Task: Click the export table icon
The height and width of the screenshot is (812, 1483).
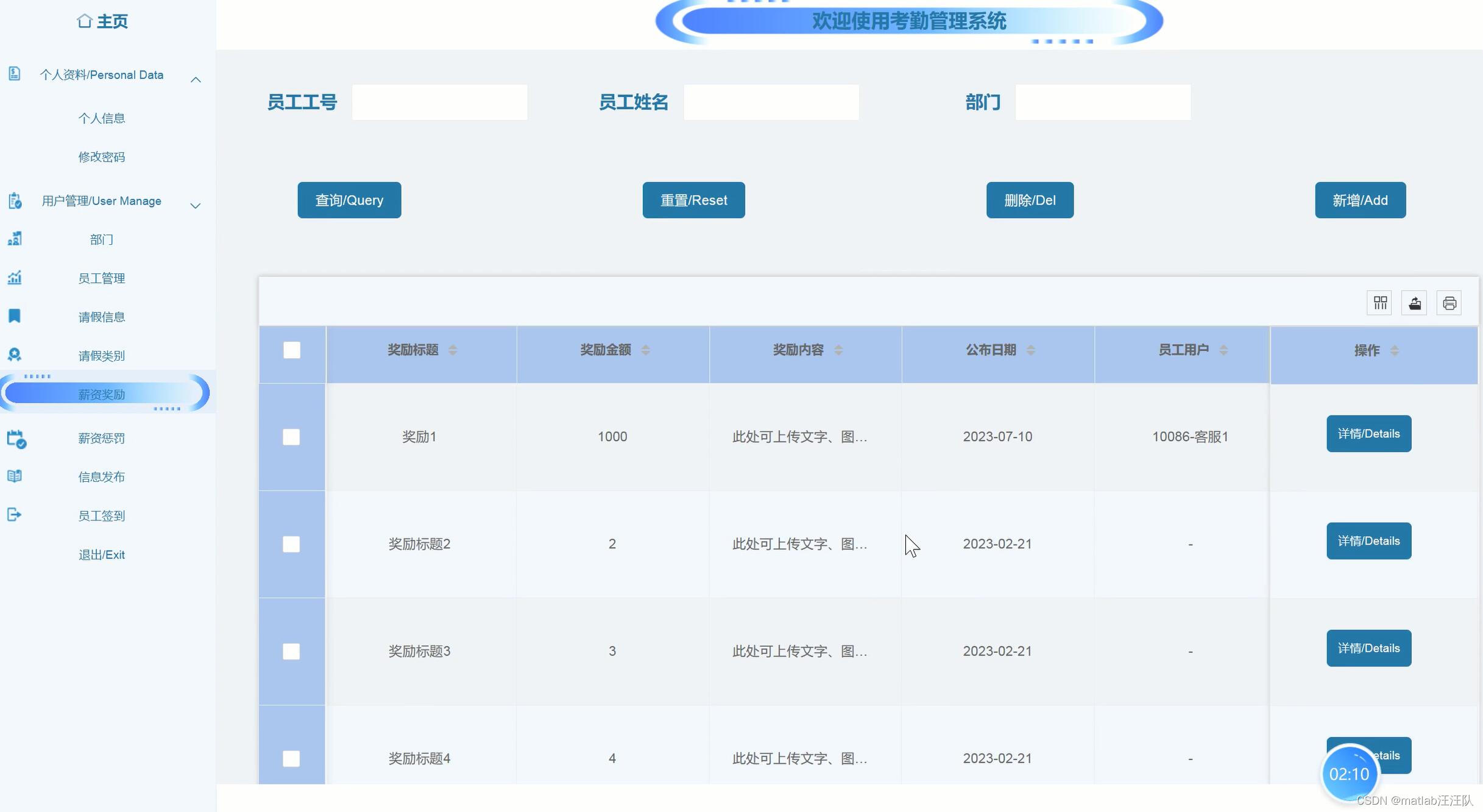Action: point(1415,303)
